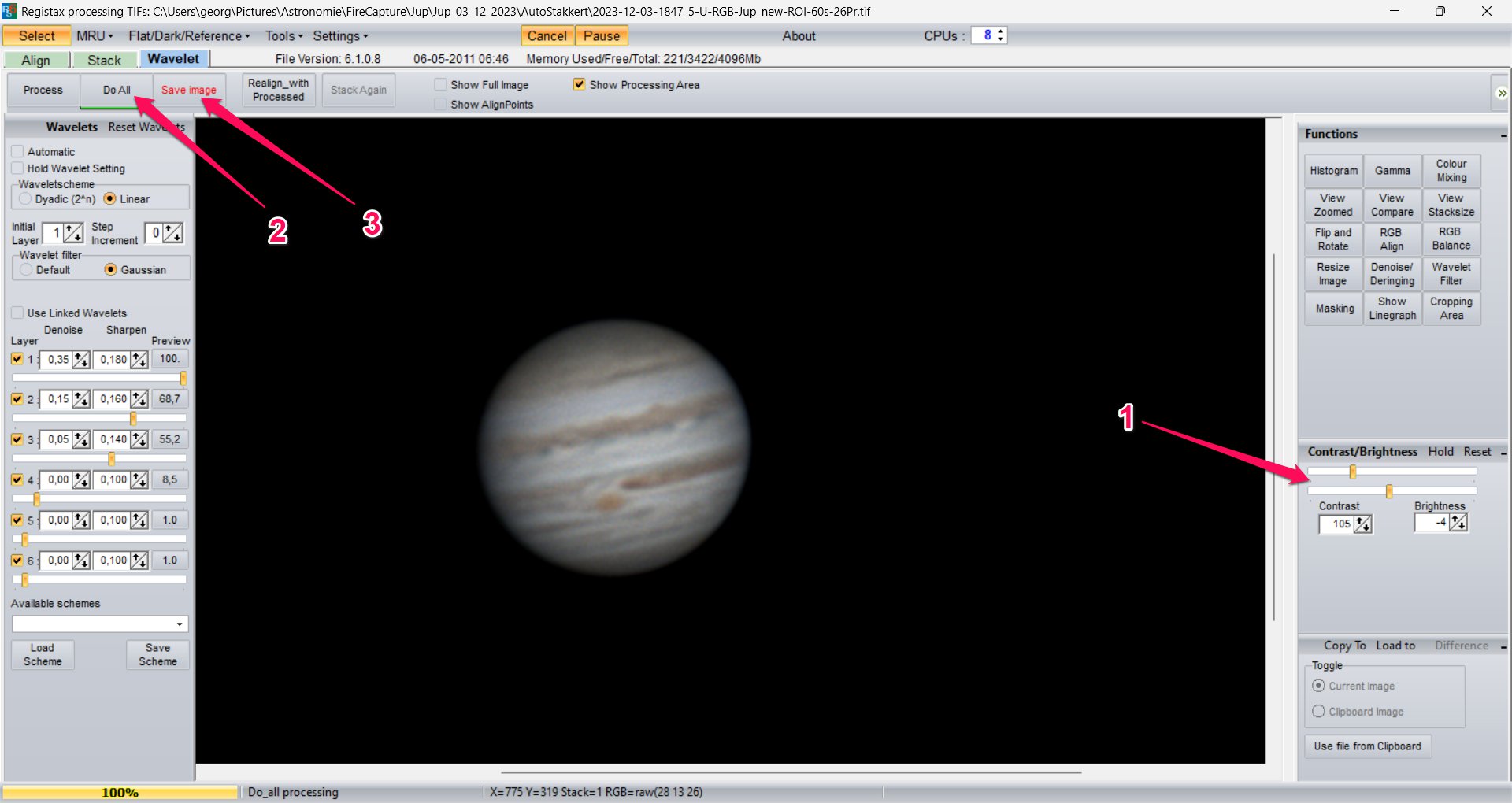
Task: Click the spinner icon for Initial Layer
Action: 73,233
